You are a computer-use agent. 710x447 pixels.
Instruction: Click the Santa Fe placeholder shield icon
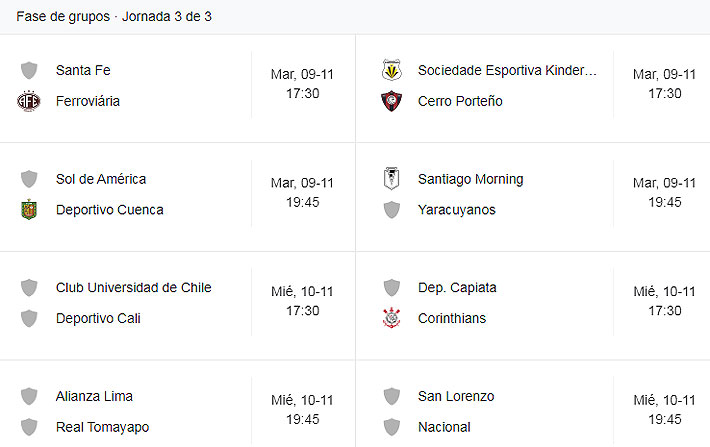click(29, 70)
